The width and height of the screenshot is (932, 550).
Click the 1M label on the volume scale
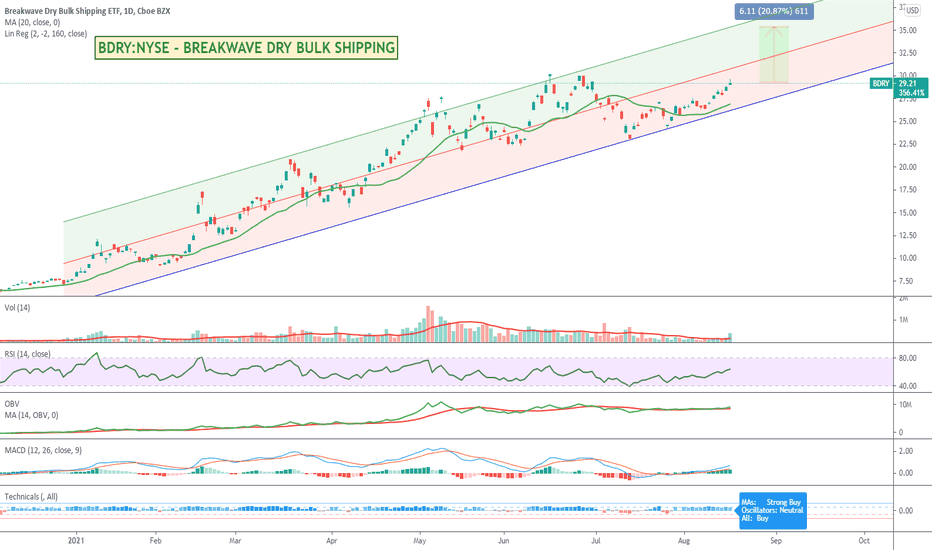(x=903, y=320)
